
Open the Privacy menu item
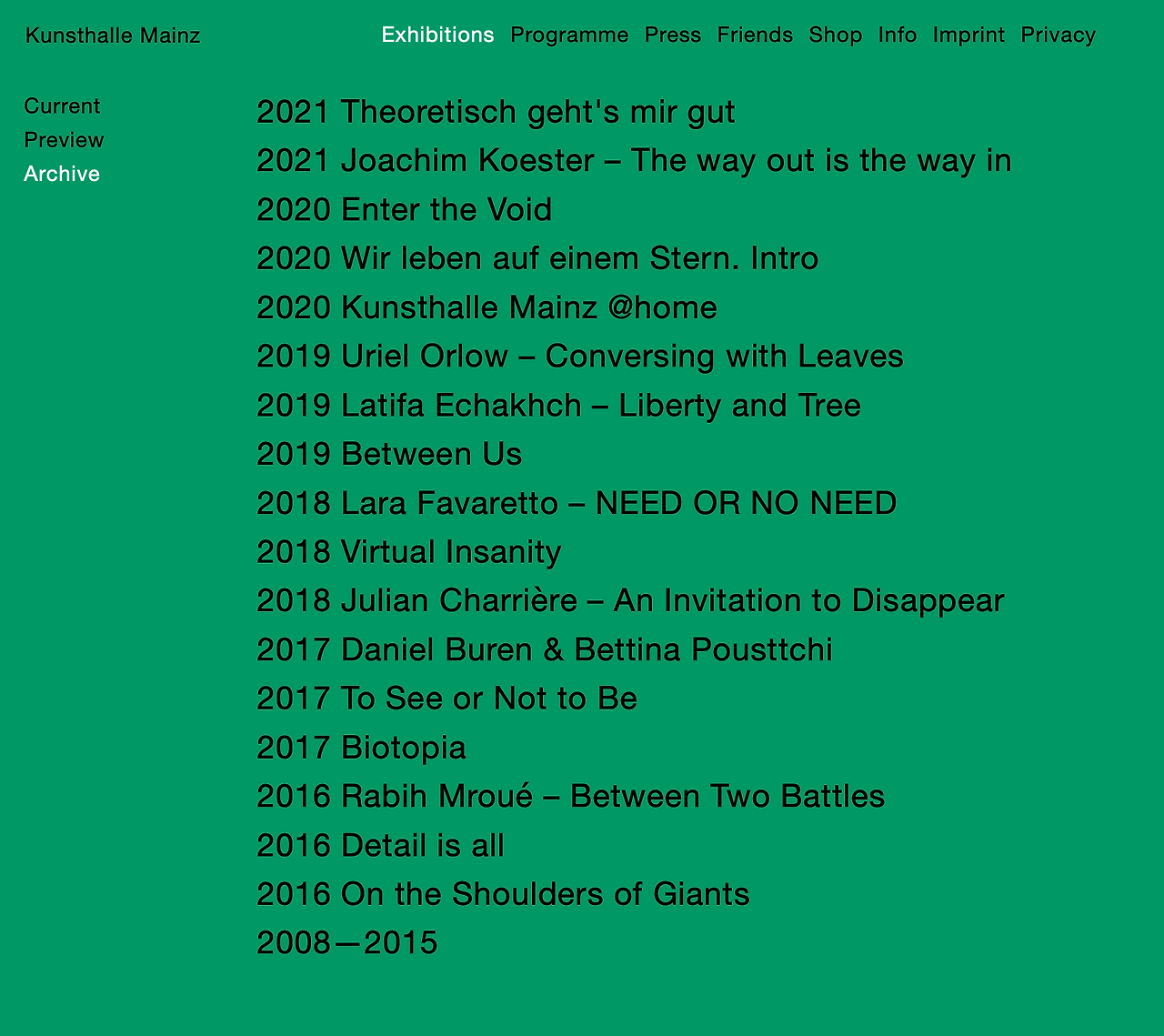(1058, 35)
